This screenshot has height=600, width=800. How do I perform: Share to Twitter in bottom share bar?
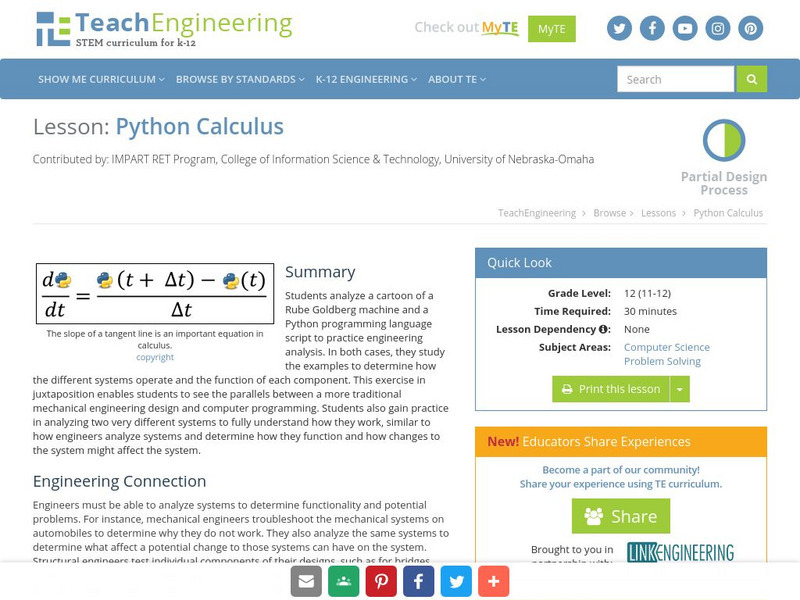pyautogui.click(x=456, y=581)
